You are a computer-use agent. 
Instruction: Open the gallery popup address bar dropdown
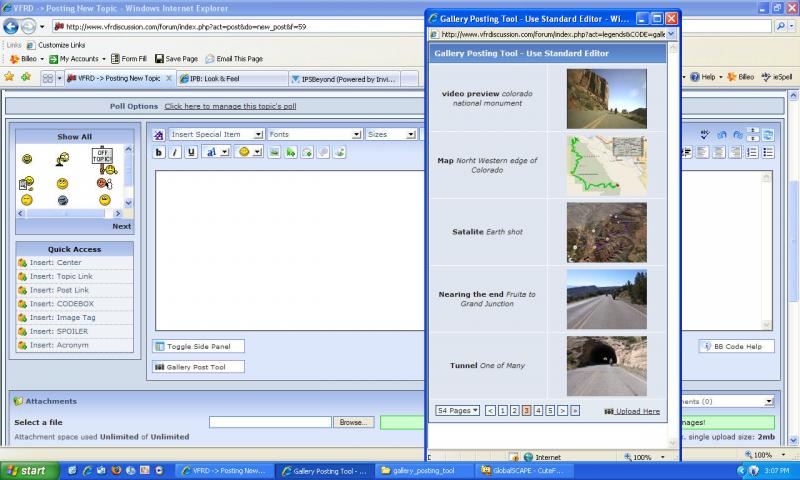tap(671, 34)
